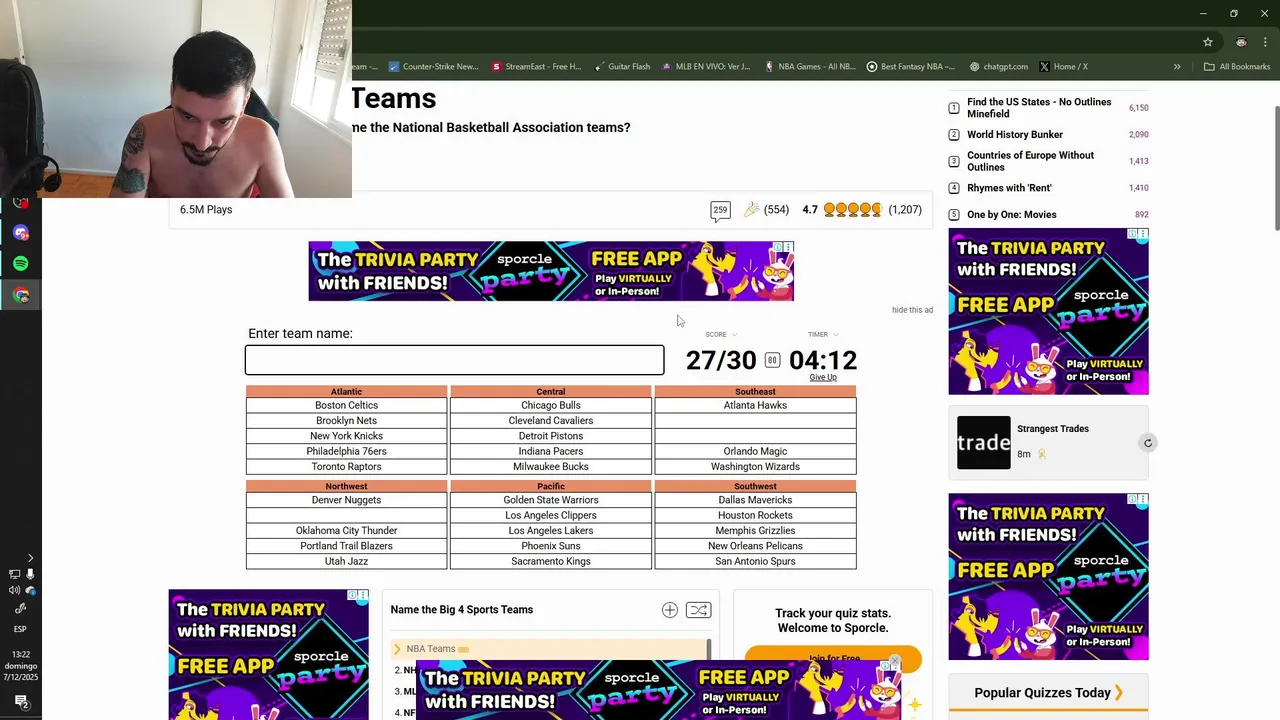Click the Milwaukee Bucks cell
Viewport: 1280px width, 720px height.
click(x=551, y=467)
